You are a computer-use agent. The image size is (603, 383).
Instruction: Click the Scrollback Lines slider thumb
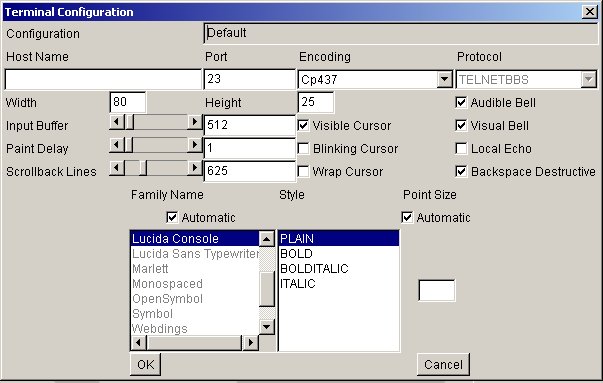[143, 168]
